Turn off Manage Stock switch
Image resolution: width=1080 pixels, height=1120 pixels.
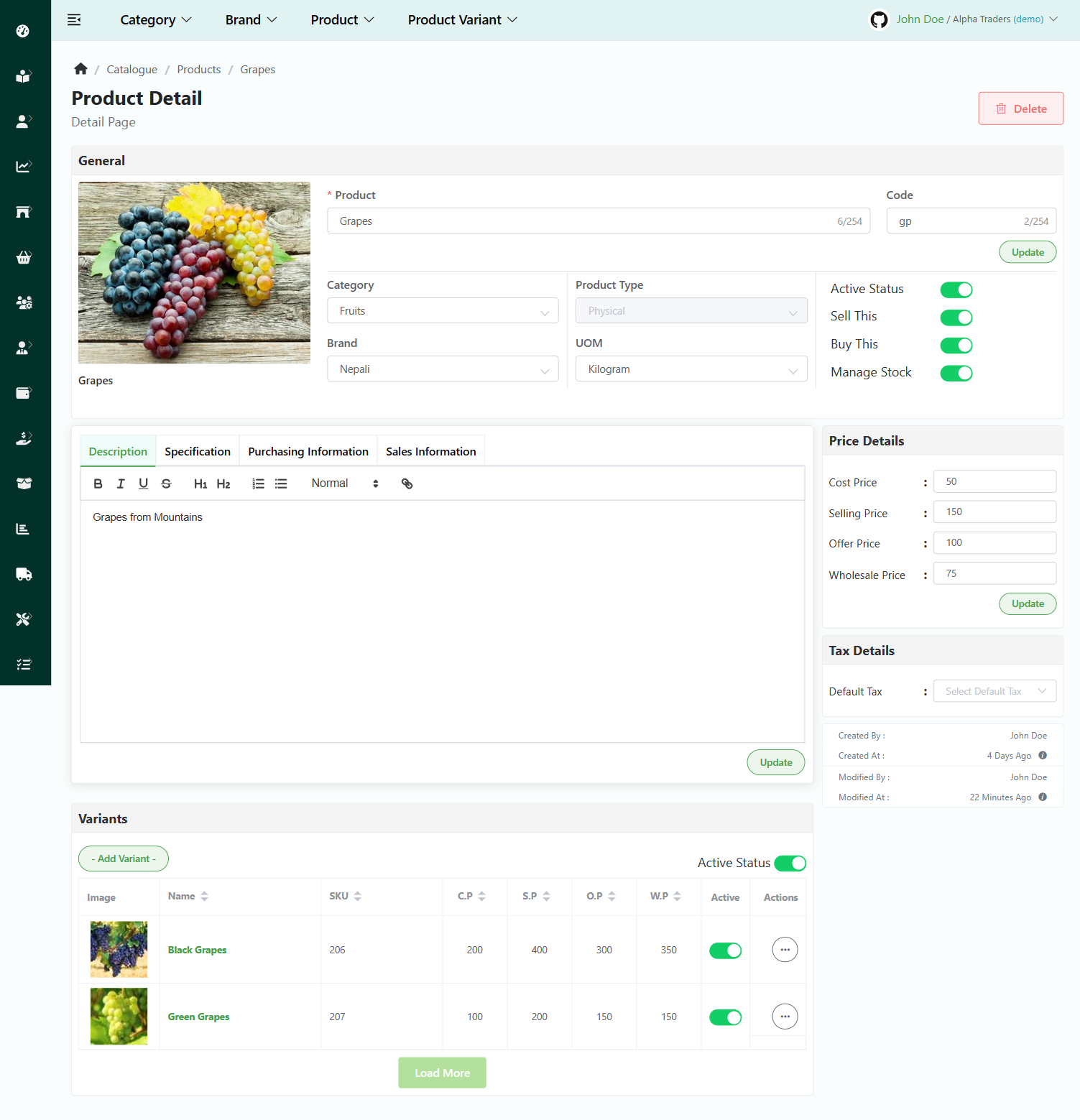956,373
